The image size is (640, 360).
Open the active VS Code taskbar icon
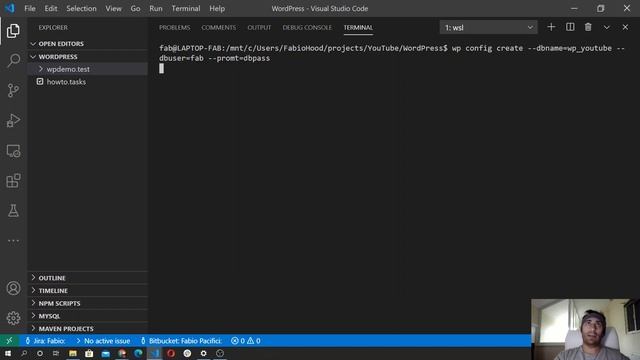click(155, 353)
